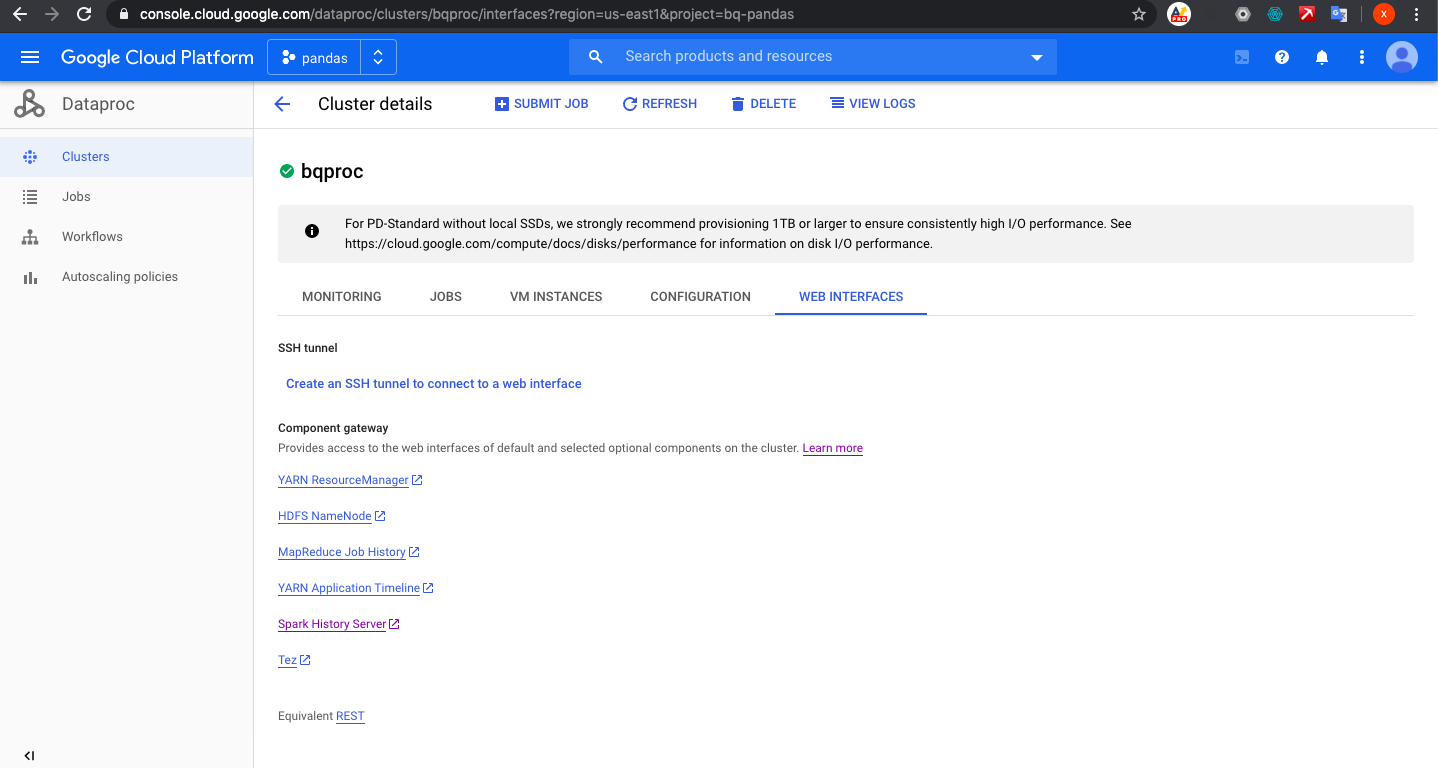
Task: Open the Equivalent REST link
Action: click(x=350, y=716)
